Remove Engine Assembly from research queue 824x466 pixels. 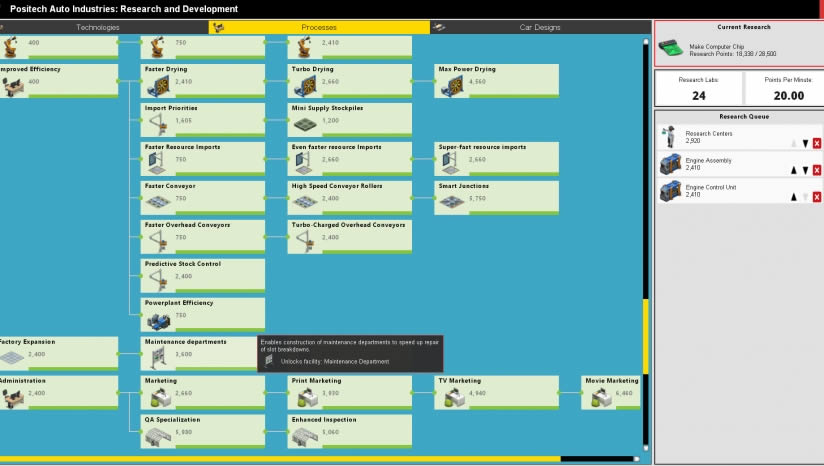click(x=817, y=170)
